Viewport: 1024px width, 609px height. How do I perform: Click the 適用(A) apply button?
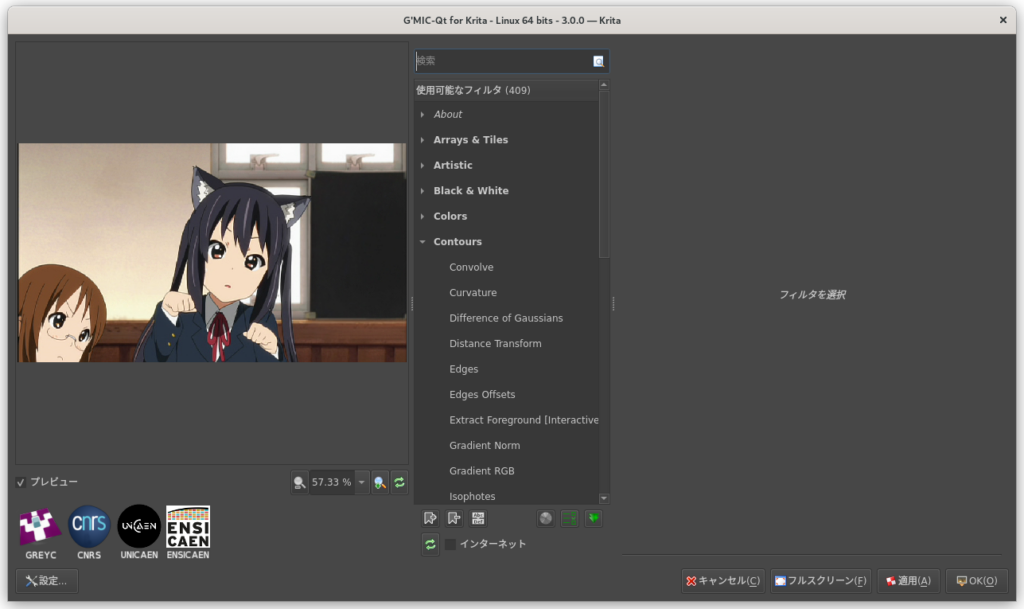coord(908,580)
